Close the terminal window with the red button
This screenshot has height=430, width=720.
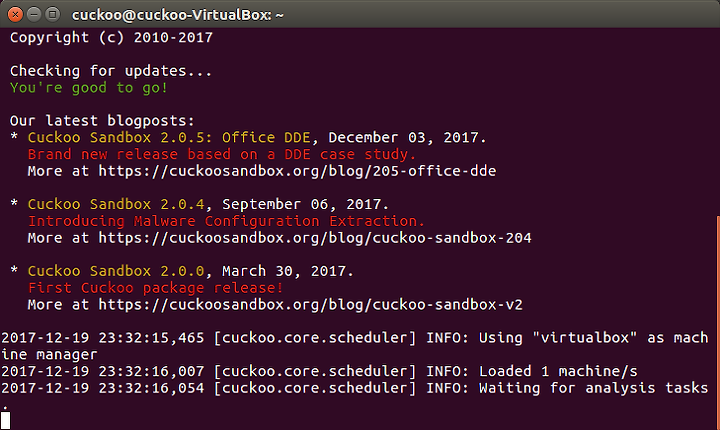click(x=15, y=15)
